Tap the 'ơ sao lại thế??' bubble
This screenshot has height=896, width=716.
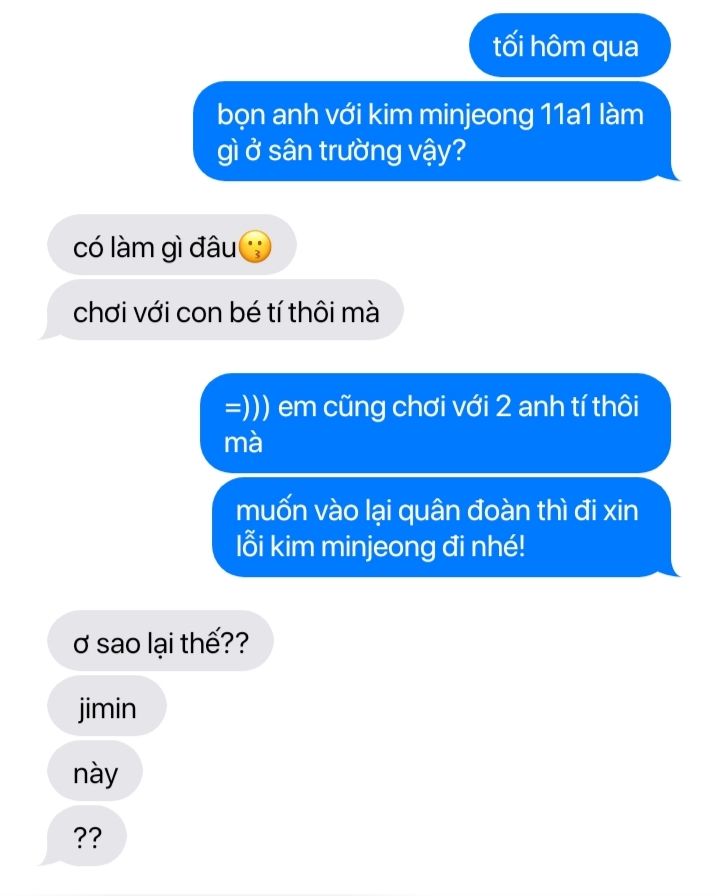[161, 641]
